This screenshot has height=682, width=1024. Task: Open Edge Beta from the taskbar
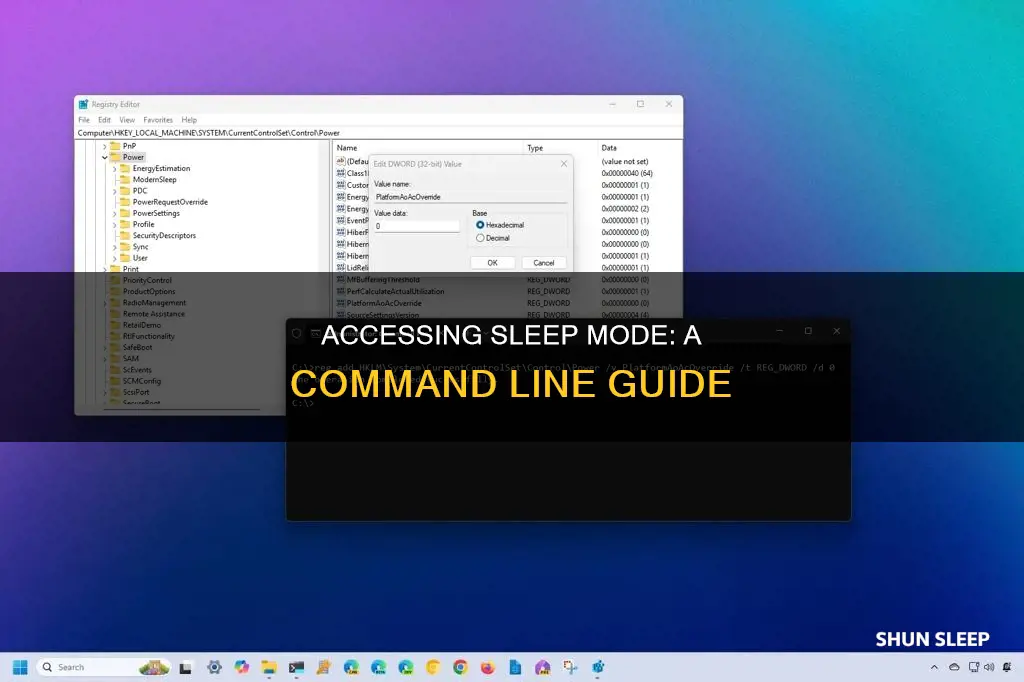379,667
